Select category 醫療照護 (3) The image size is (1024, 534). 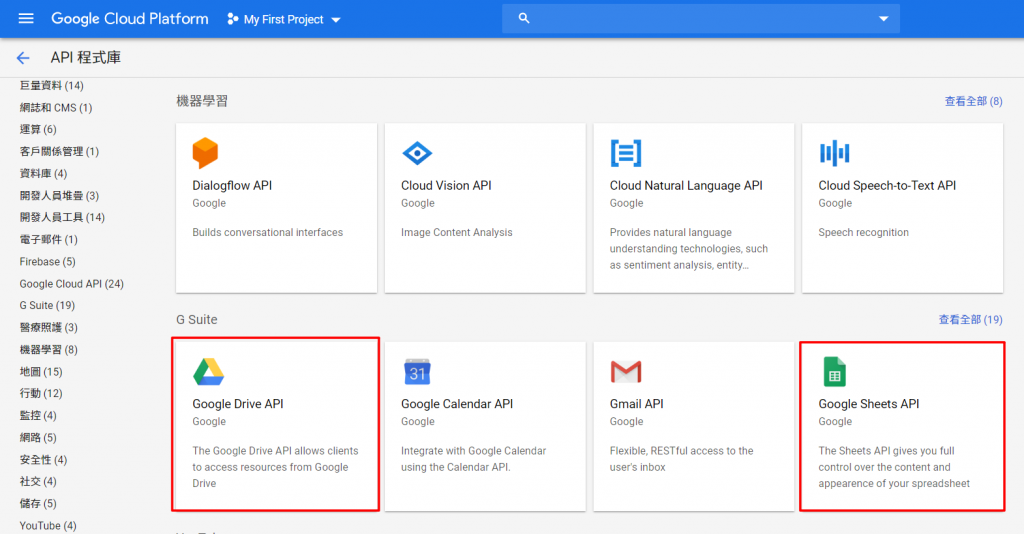48,328
